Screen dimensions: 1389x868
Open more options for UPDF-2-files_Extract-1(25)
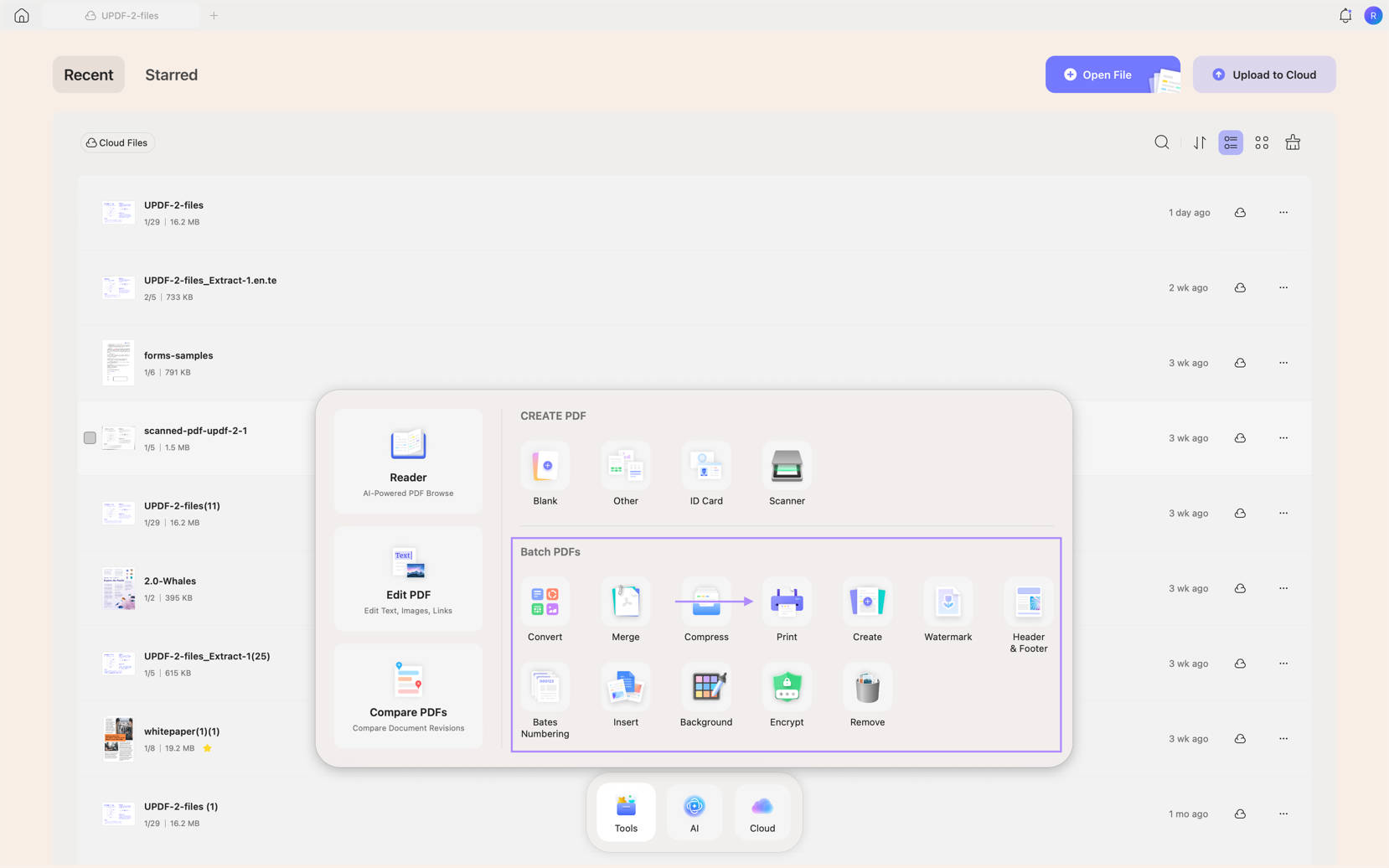(x=1283, y=663)
